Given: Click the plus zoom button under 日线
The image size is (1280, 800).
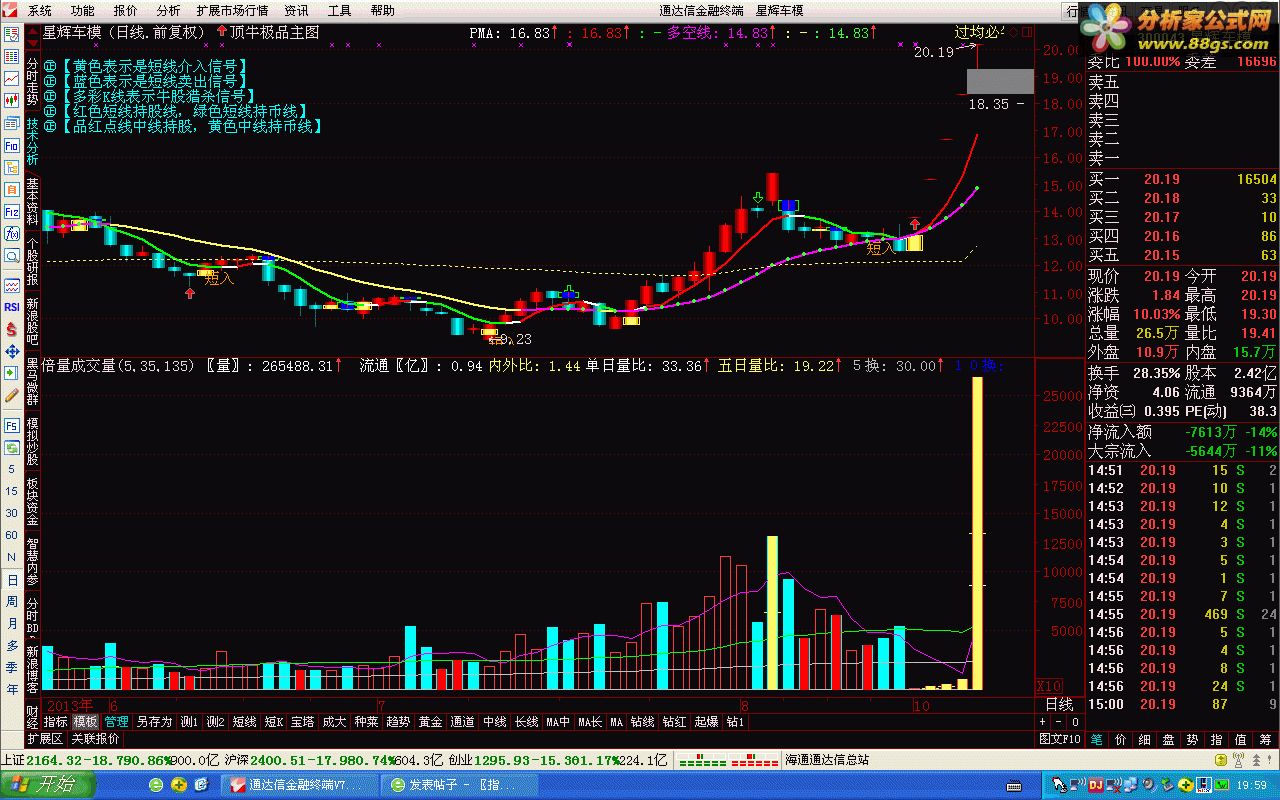Looking at the screenshot, I should (1042, 722).
